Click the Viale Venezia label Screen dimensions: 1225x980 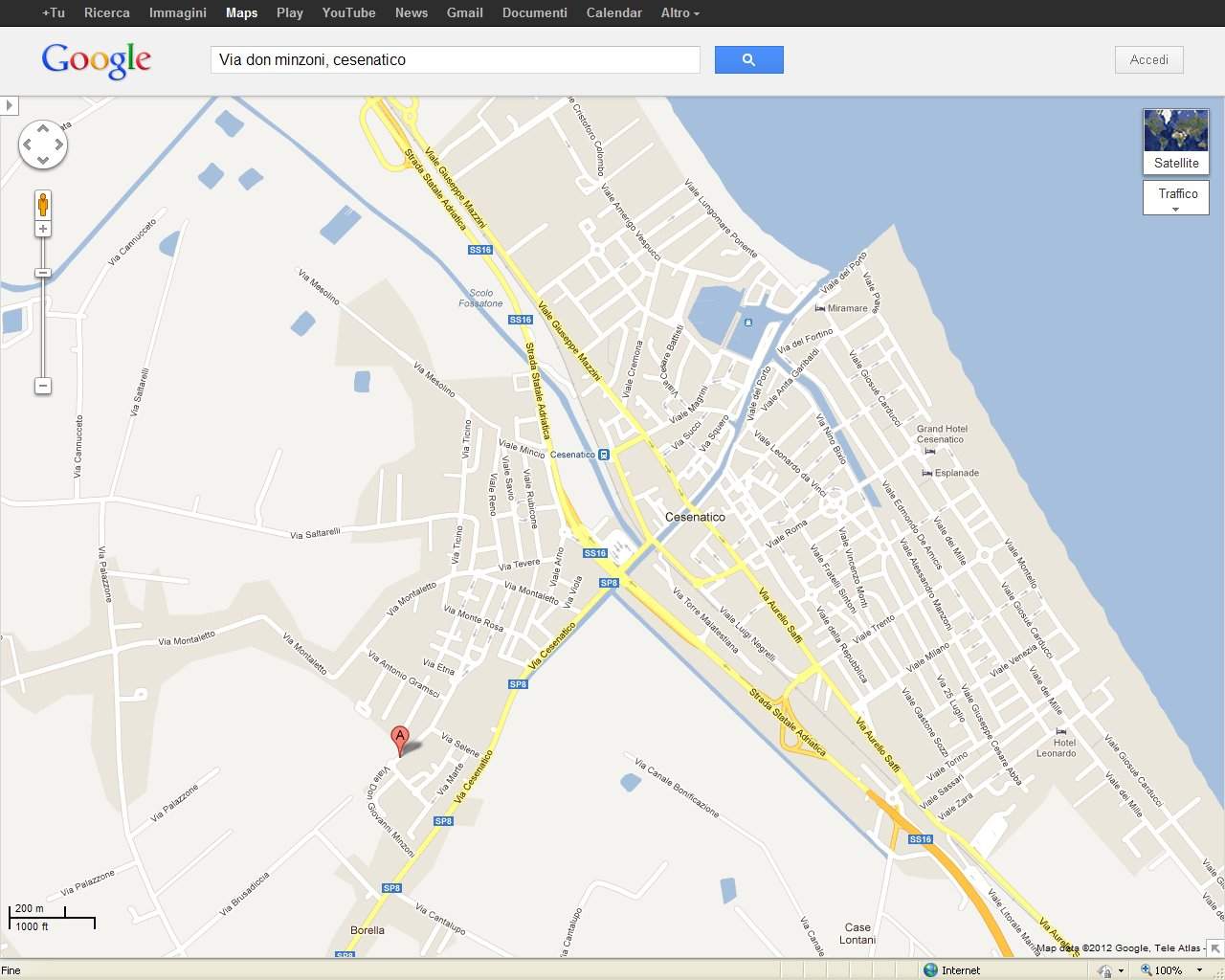[x=1013, y=659]
